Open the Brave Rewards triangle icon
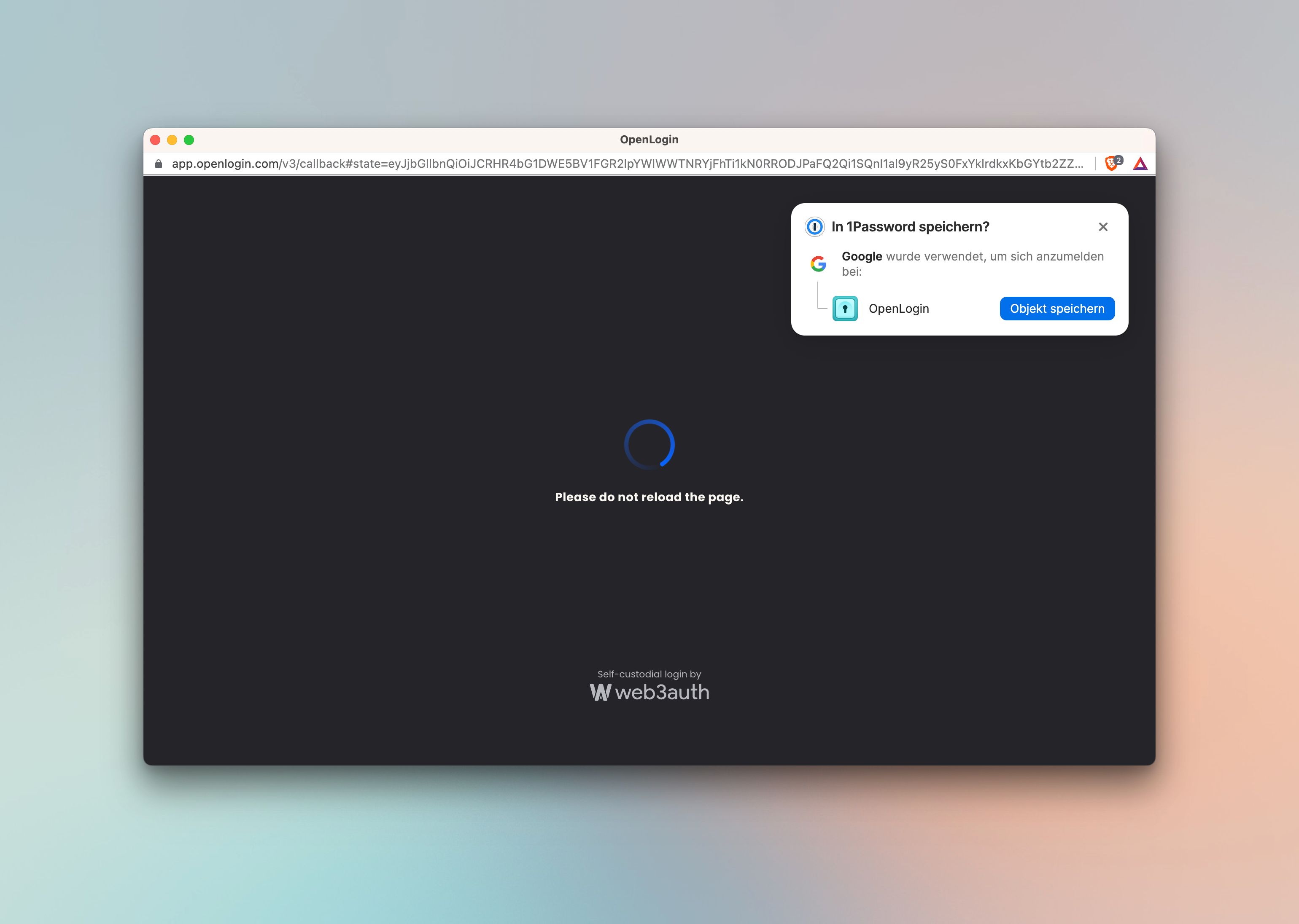 (x=1140, y=164)
